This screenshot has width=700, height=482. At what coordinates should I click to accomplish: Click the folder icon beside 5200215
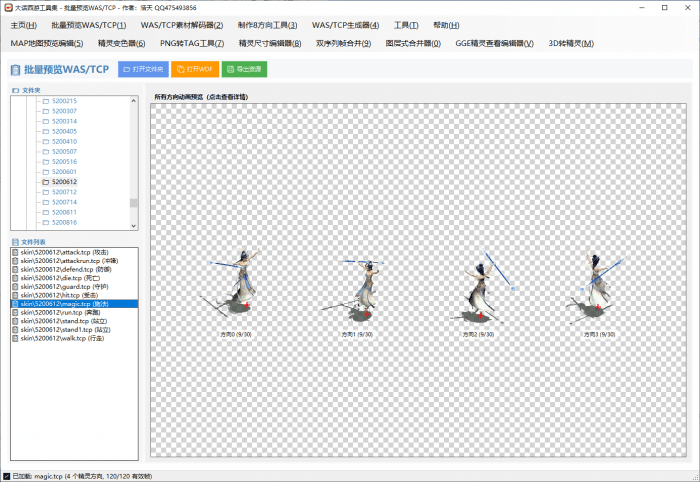click(x=46, y=101)
